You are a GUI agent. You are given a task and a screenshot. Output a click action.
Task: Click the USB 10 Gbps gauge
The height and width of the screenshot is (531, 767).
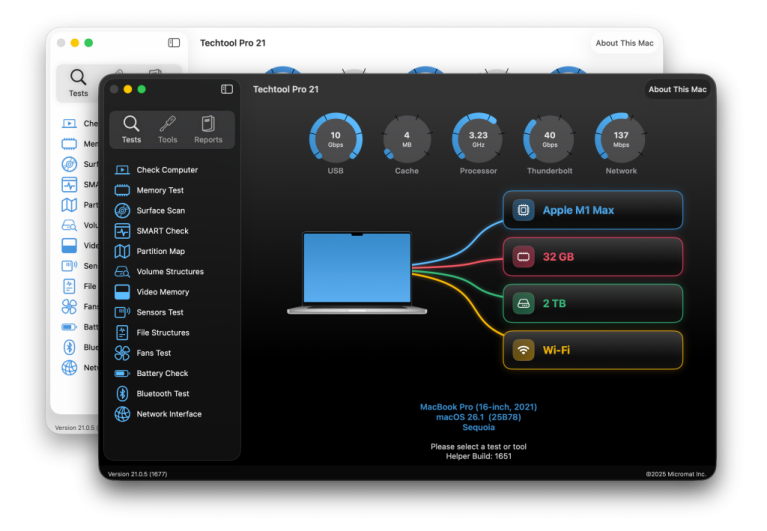pyautogui.click(x=336, y=139)
